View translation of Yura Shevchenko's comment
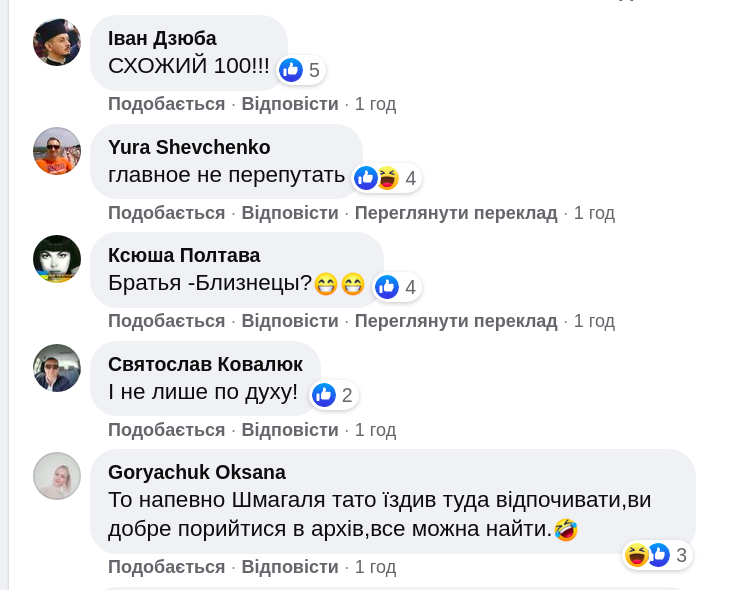This screenshot has width=748, height=590. tap(455, 213)
